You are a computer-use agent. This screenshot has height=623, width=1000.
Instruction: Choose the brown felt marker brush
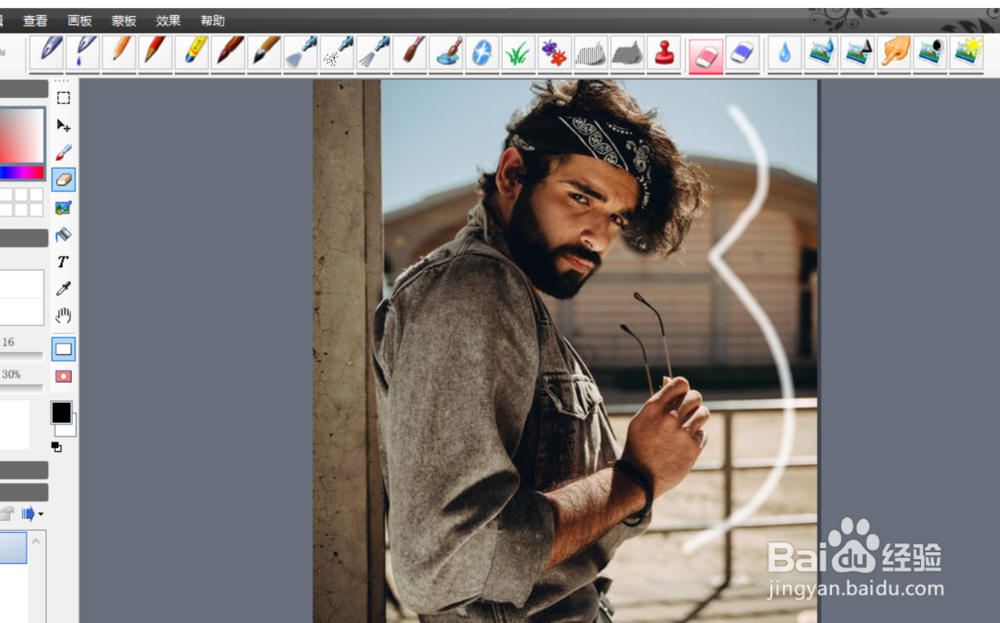[228, 54]
